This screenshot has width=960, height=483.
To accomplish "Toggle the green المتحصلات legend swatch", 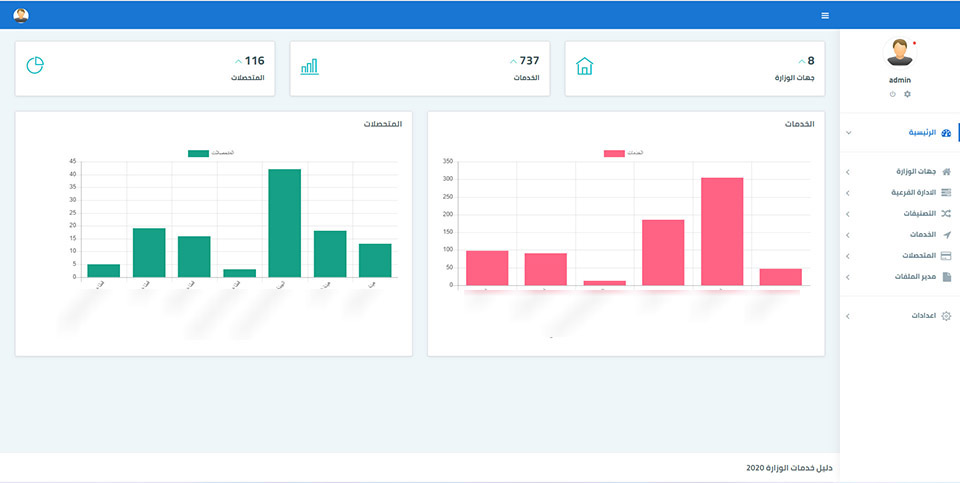I will pyautogui.click(x=198, y=153).
